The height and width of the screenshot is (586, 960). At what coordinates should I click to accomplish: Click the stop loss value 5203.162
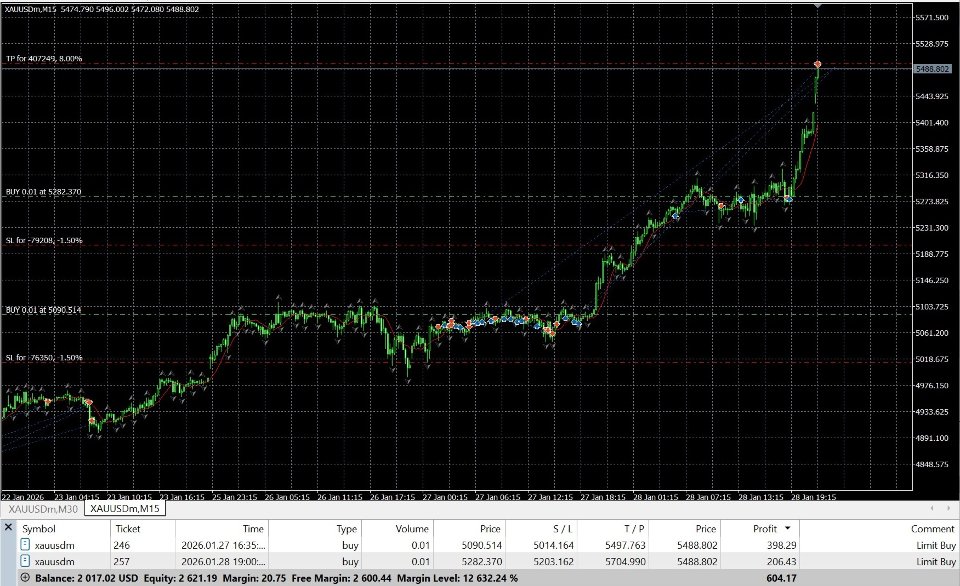click(x=553, y=562)
